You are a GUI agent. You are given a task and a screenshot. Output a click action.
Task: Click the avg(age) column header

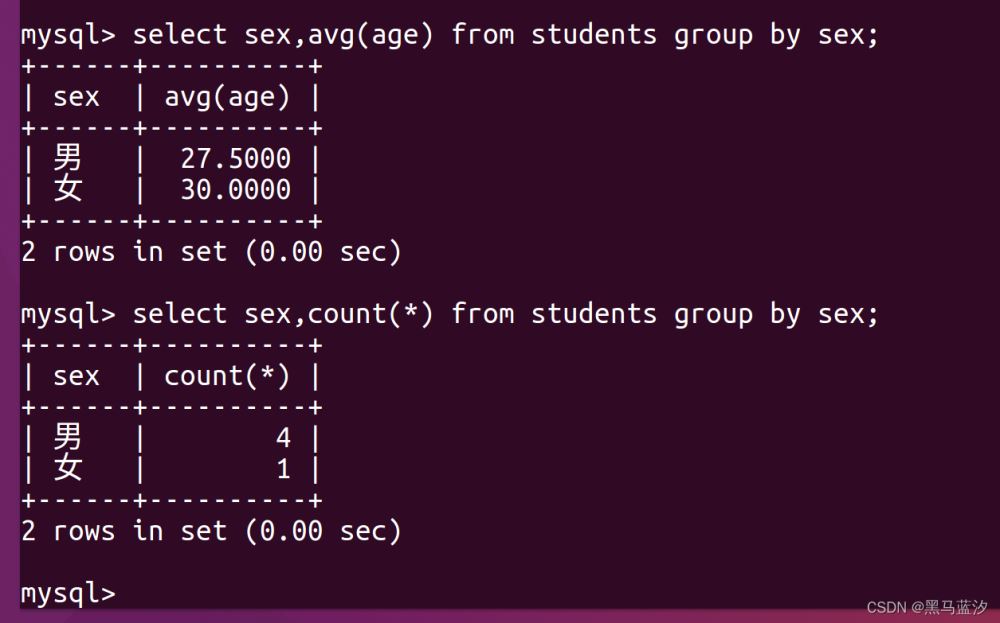(x=227, y=97)
